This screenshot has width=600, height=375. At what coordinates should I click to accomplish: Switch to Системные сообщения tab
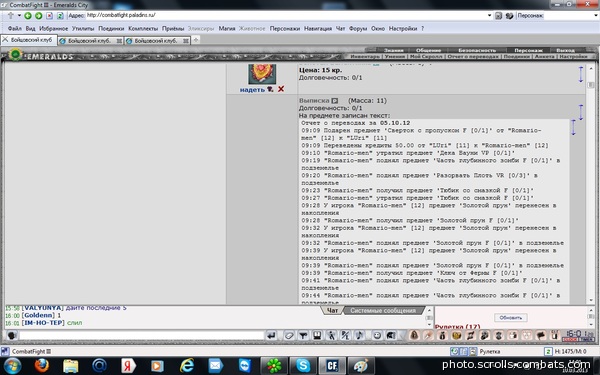click(x=383, y=310)
